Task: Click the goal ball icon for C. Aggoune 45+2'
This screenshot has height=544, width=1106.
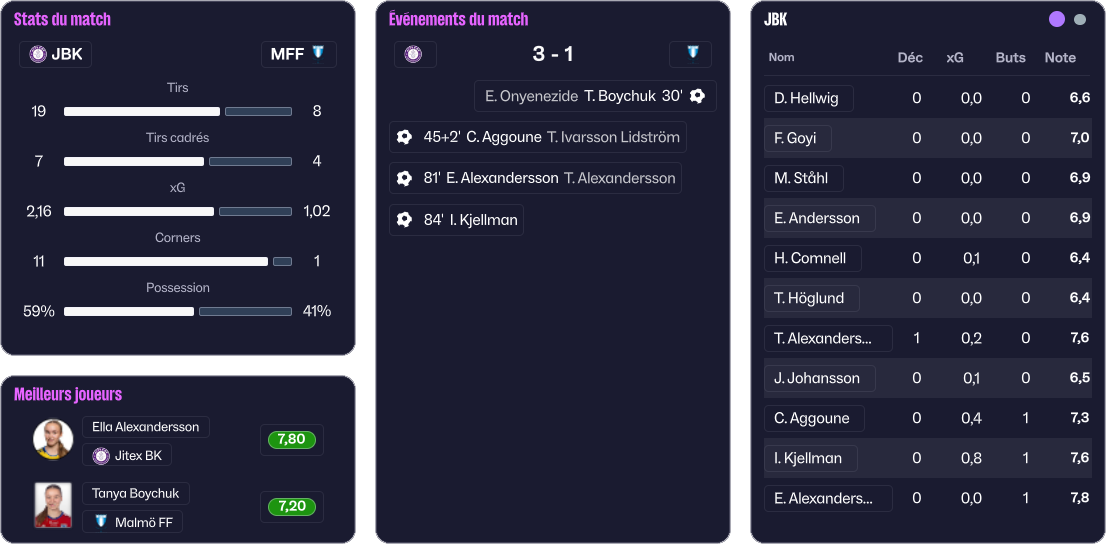Action: point(404,137)
